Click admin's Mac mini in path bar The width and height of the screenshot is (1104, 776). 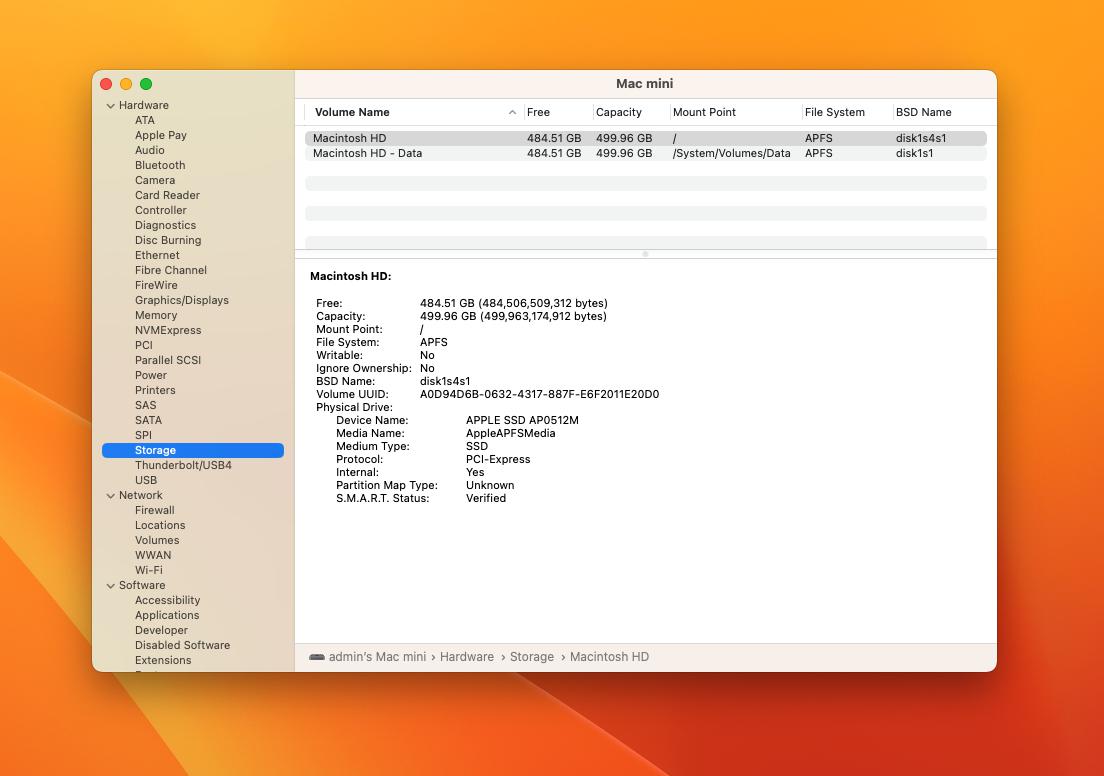(377, 657)
